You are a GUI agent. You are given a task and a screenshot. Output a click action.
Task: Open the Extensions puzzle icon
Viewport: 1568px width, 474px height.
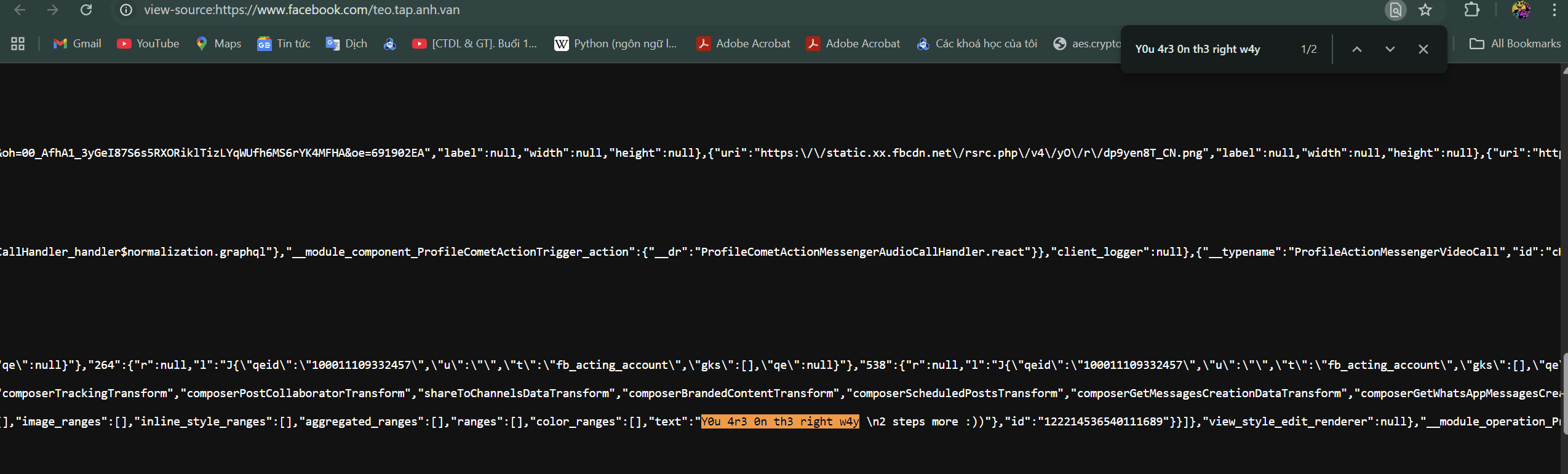pyautogui.click(x=1471, y=10)
